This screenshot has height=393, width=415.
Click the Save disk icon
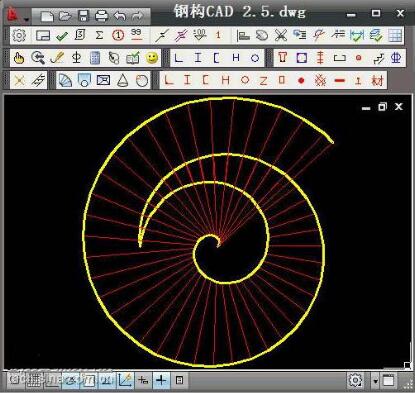[x=83, y=16]
